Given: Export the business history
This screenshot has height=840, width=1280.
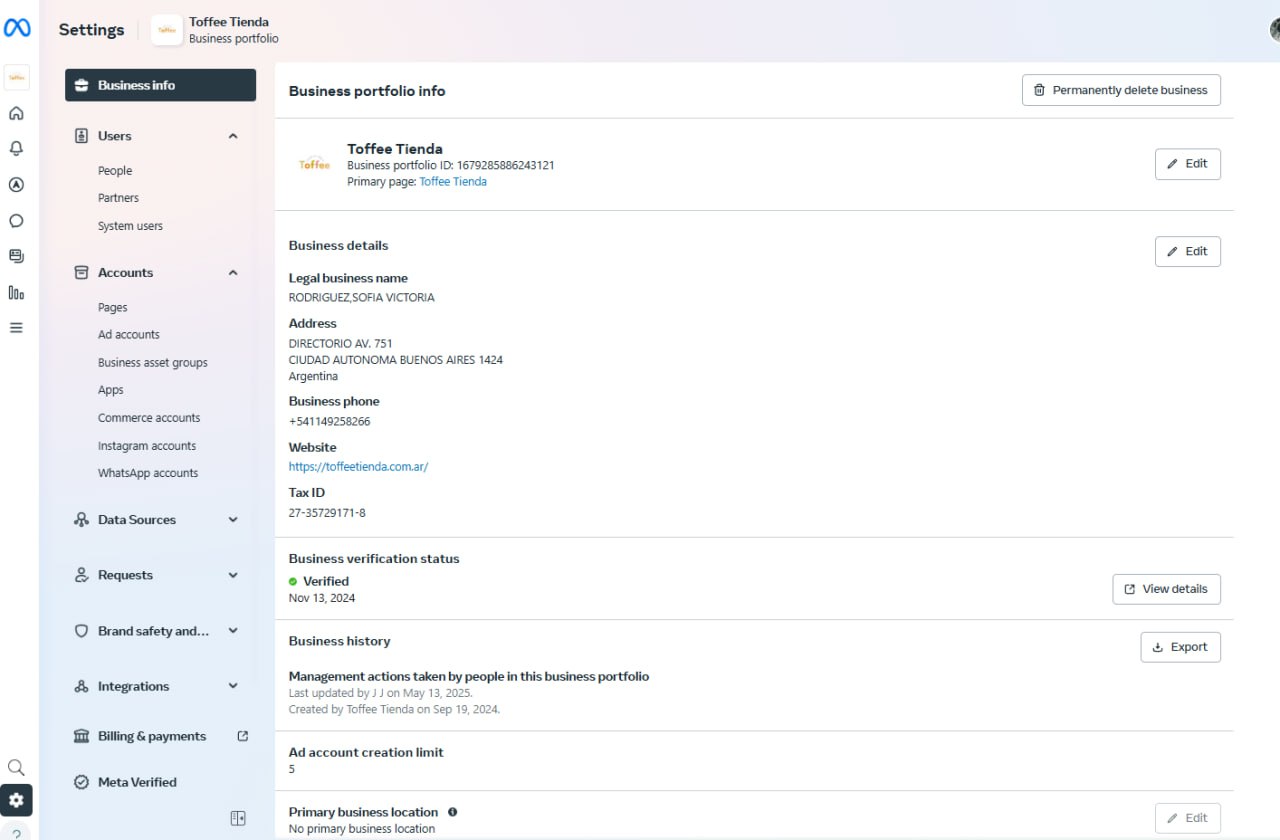Looking at the screenshot, I should pos(1180,647).
